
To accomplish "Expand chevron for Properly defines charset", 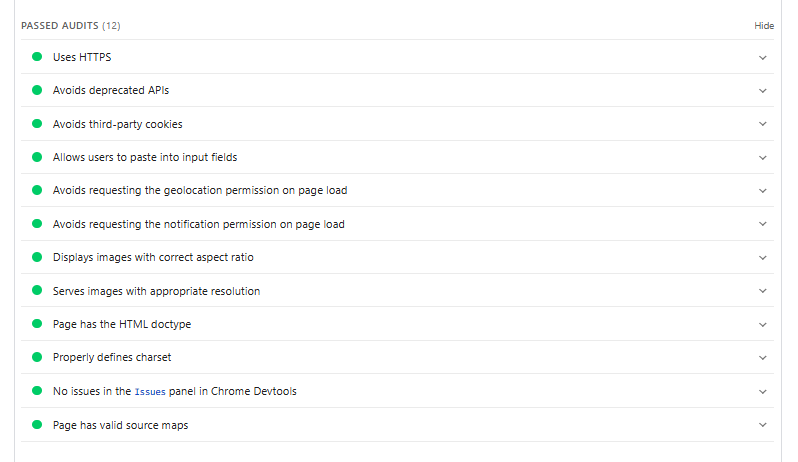I will pyautogui.click(x=762, y=357).
